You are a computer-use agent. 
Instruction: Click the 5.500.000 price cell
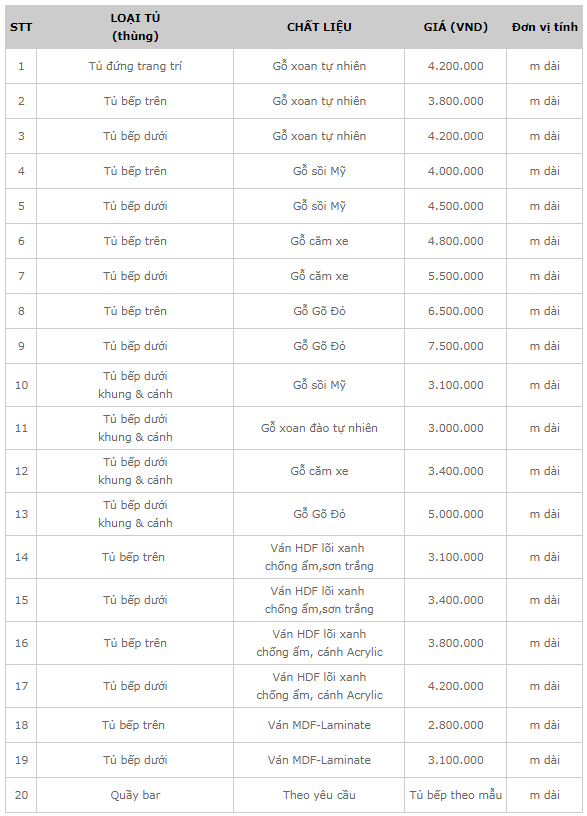tap(455, 276)
